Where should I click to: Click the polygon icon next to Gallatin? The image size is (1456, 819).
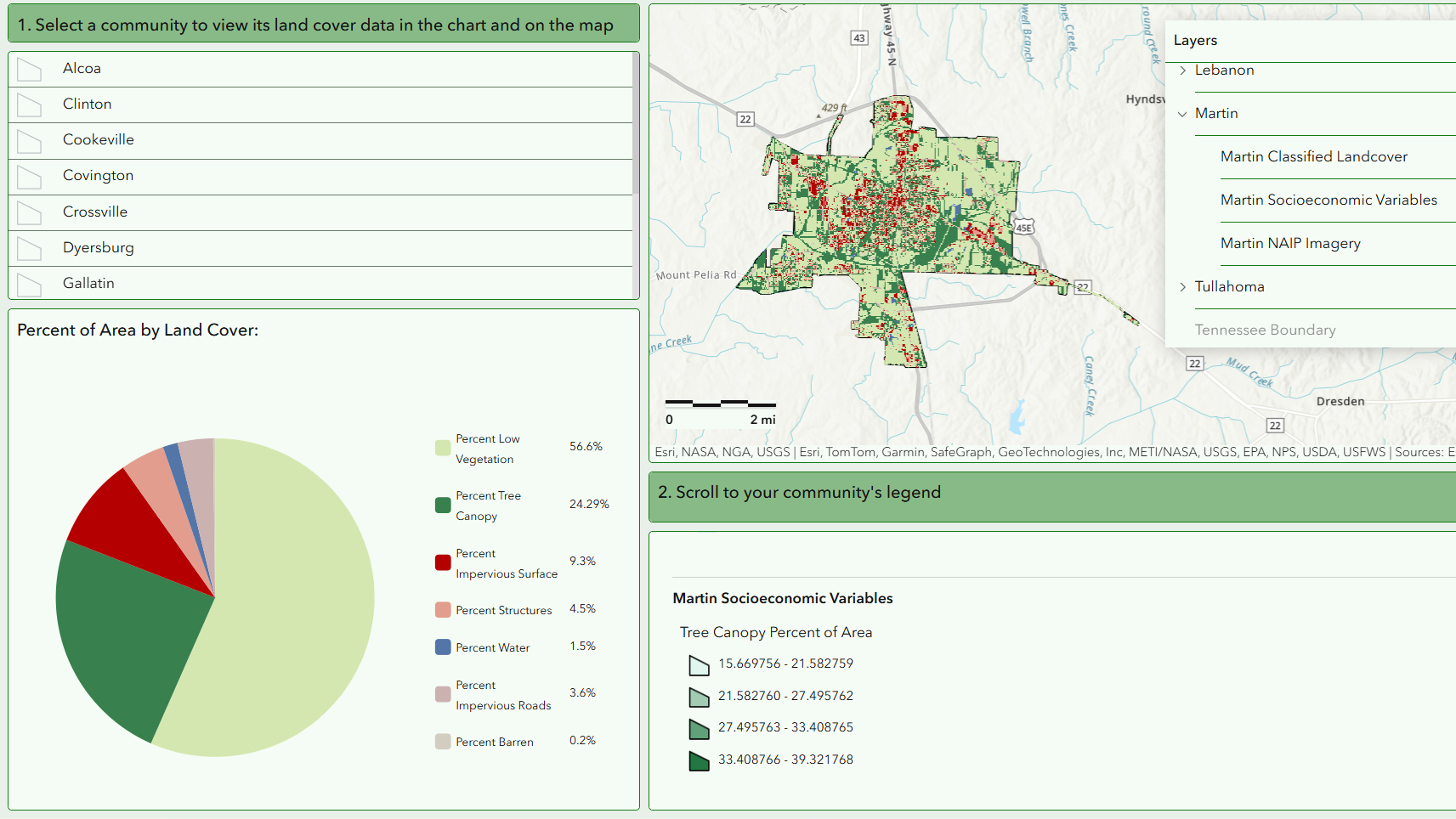[x=30, y=284]
